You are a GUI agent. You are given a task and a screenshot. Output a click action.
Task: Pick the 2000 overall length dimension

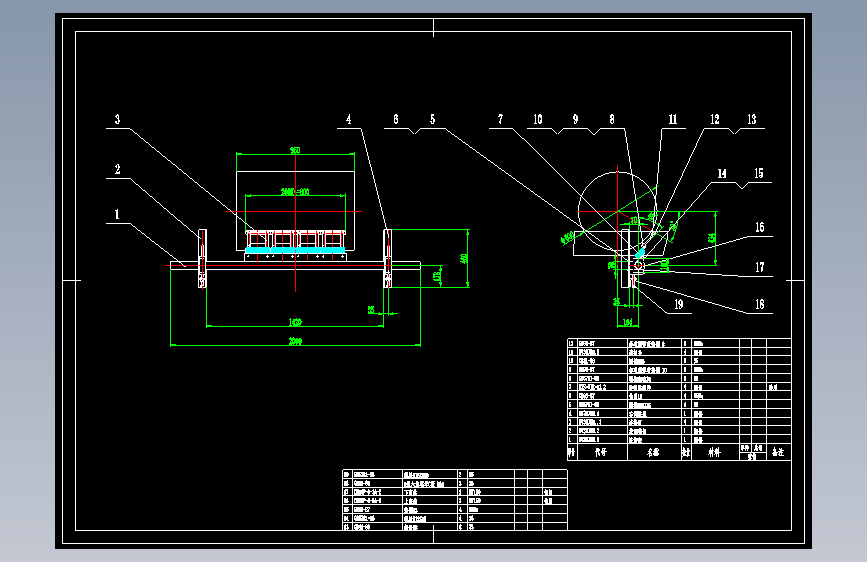(295, 341)
